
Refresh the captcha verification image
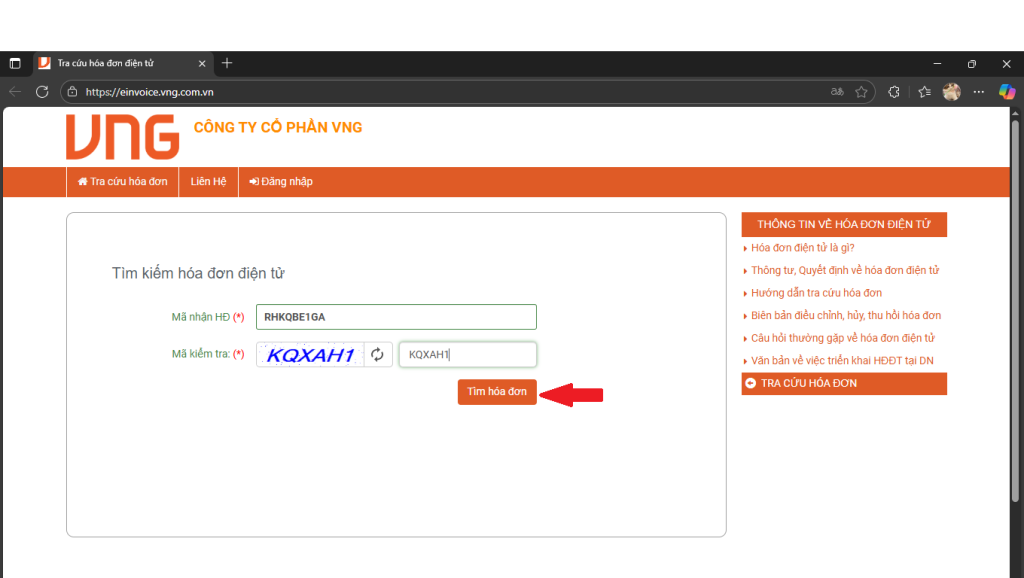click(377, 355)
